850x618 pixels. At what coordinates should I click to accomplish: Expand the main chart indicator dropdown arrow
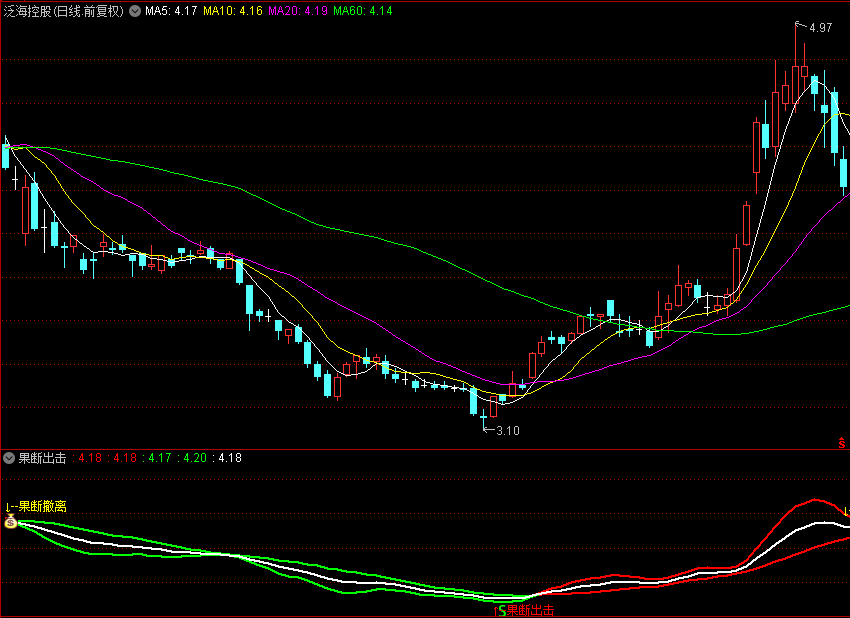tap(135, 11)
